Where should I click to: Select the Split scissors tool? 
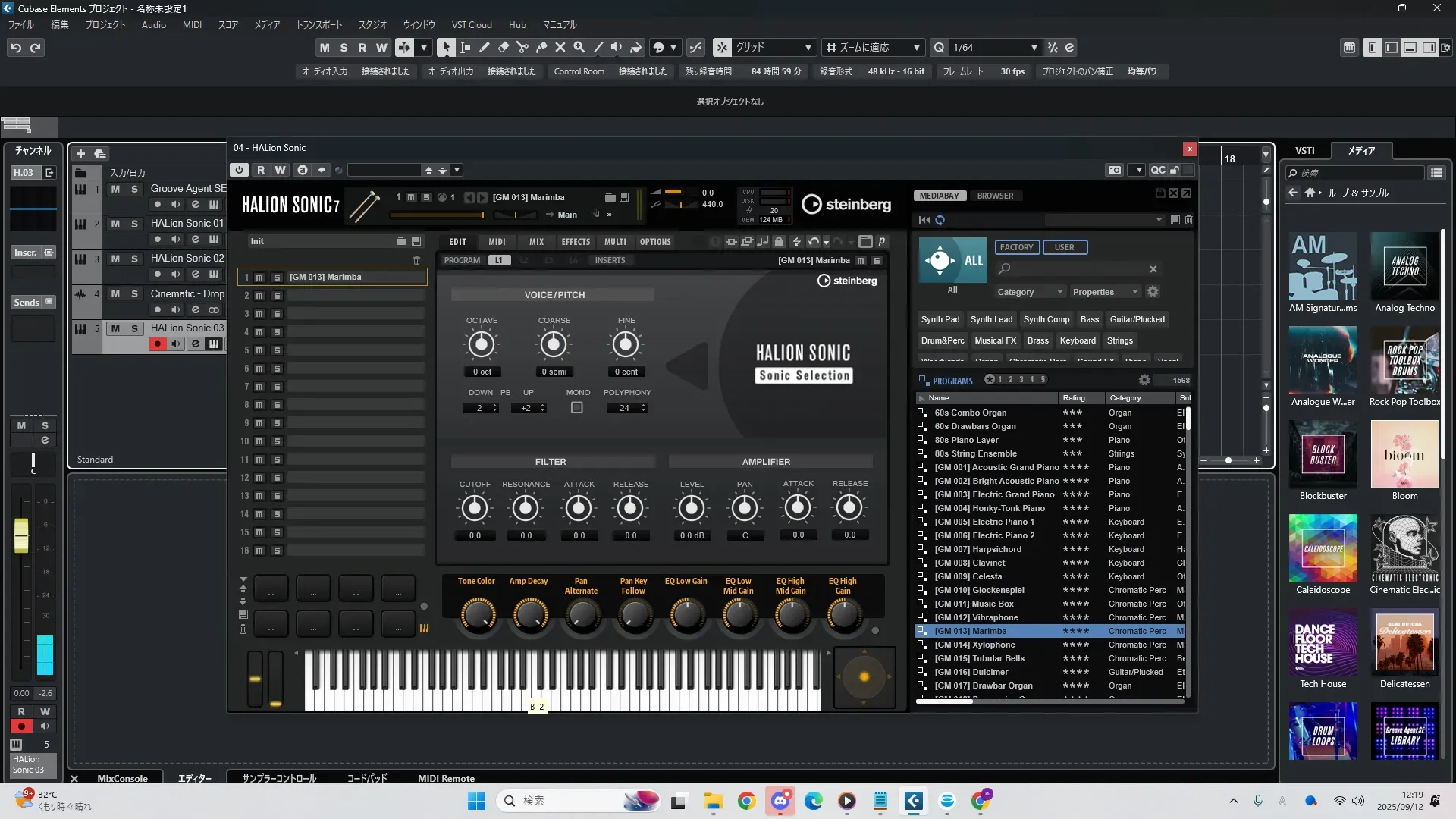tap(522, 47)
